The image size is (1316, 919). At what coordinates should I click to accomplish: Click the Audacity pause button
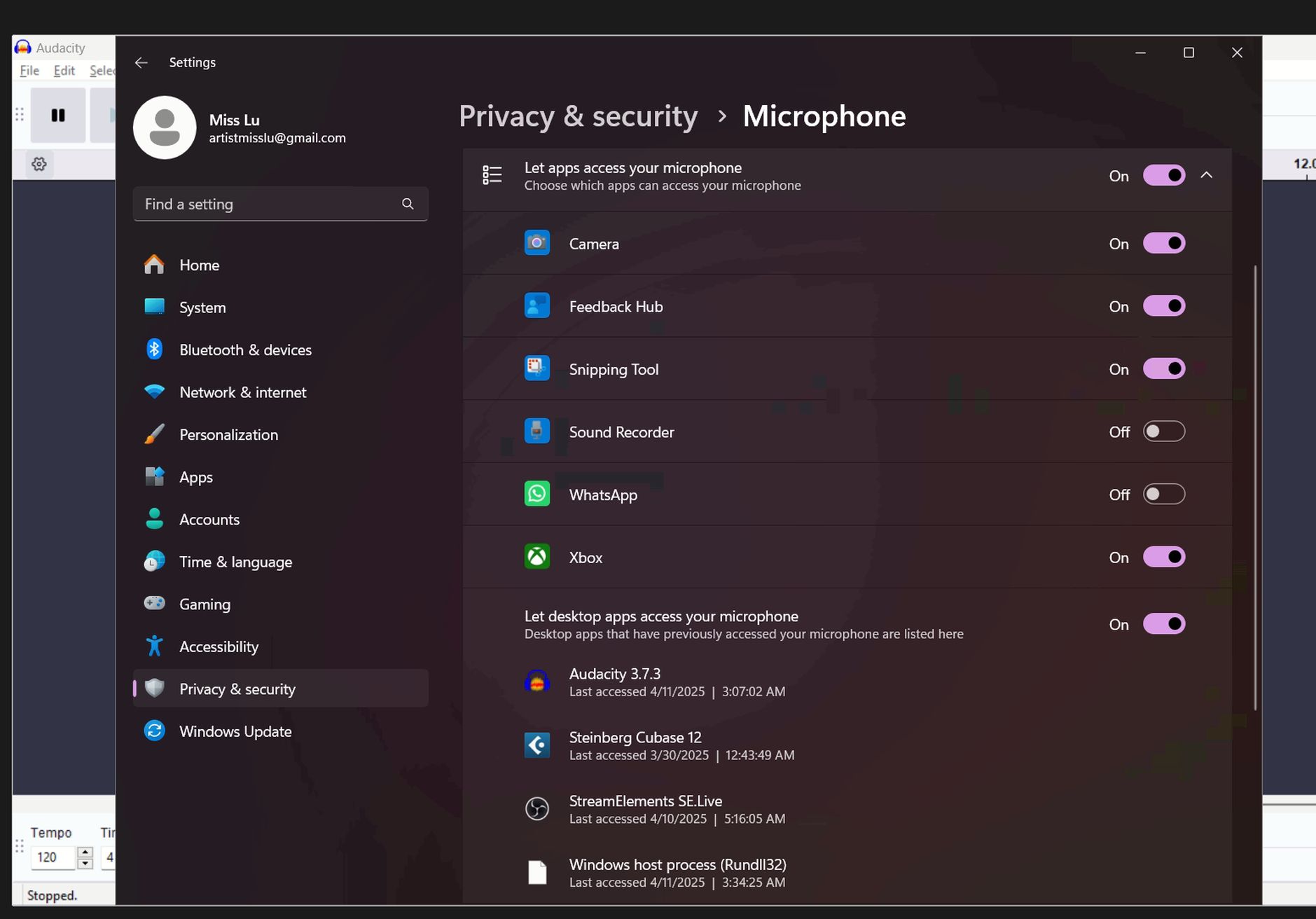(x=58, y=115)
